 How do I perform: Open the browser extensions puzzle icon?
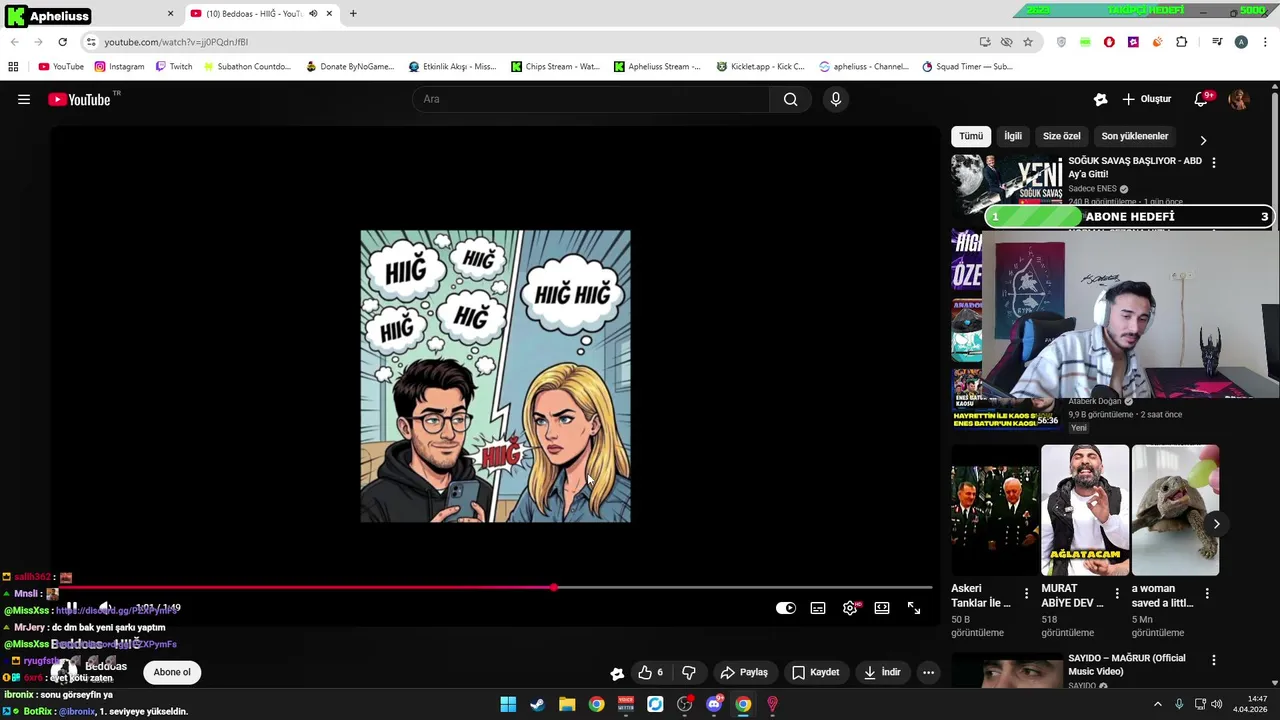click(x=1181, y=42)
